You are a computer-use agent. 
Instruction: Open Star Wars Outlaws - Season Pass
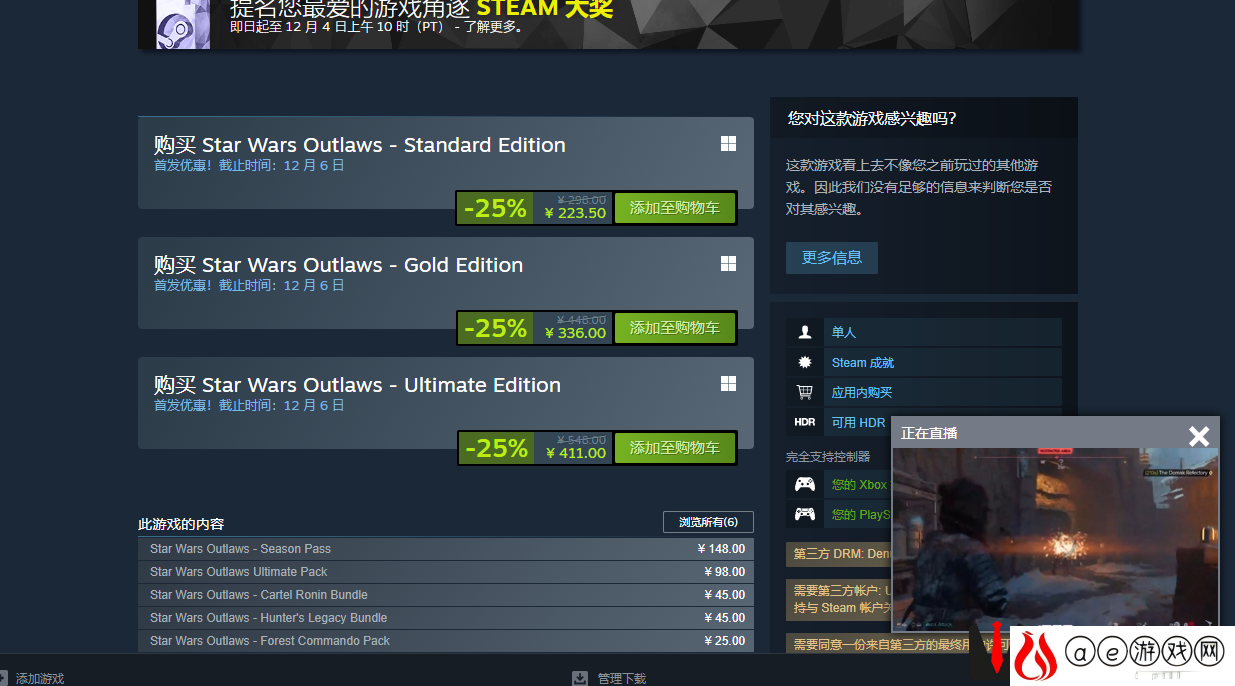pyautogui.click(x=446, y=549)
